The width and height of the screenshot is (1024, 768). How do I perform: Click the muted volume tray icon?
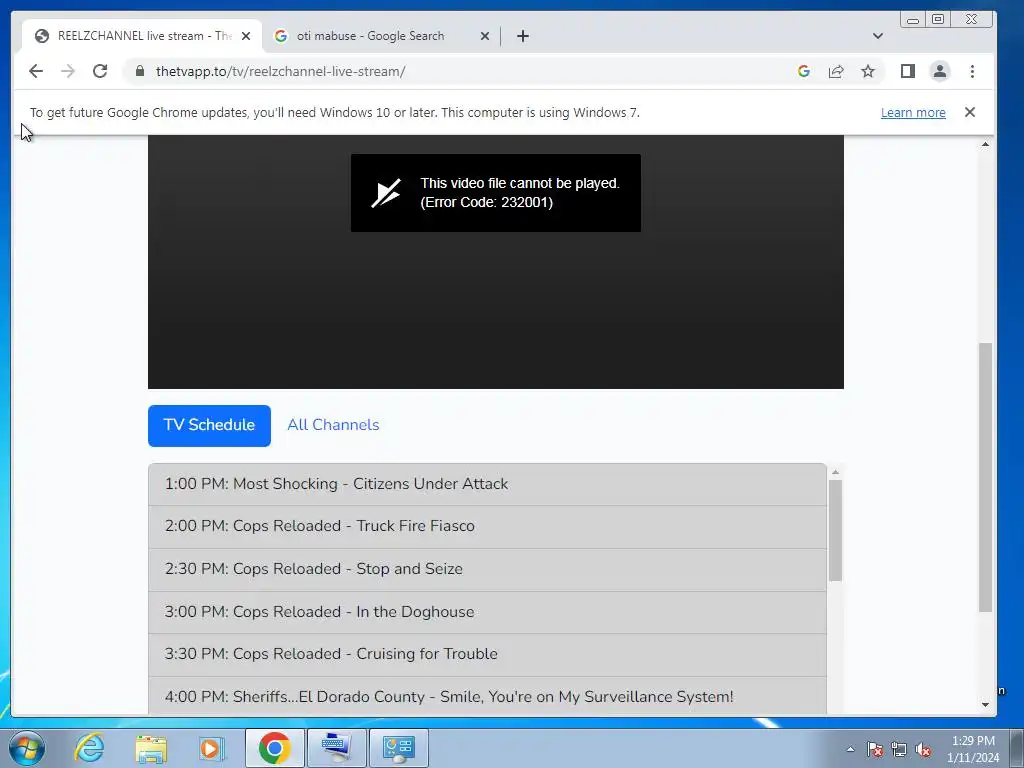pos(923,749)
